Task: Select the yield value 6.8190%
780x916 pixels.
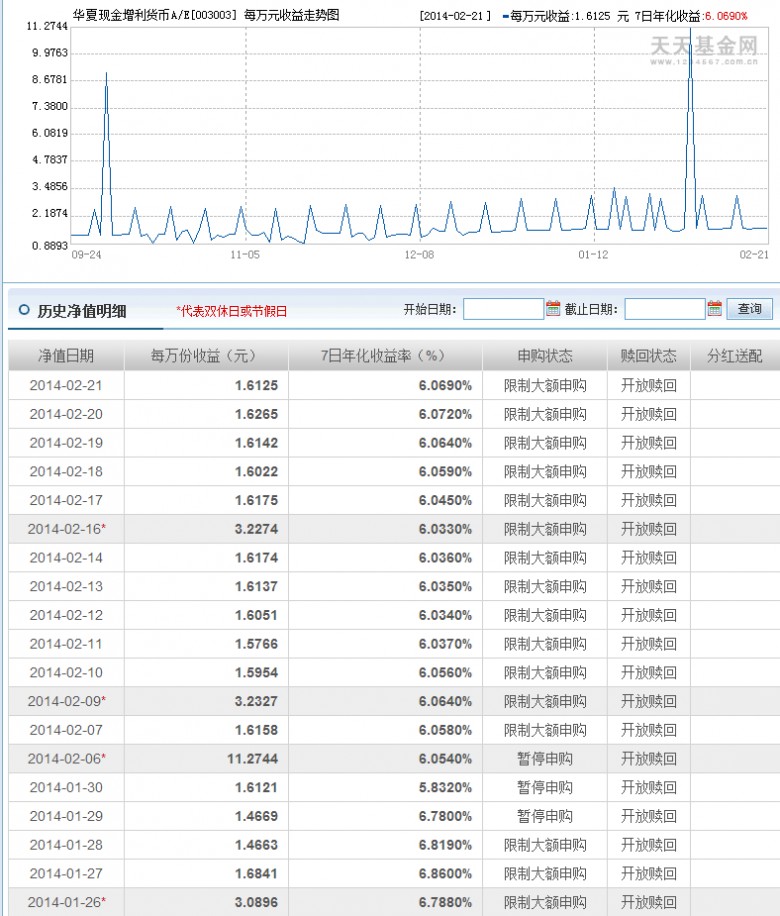Action: click(445, 845)
